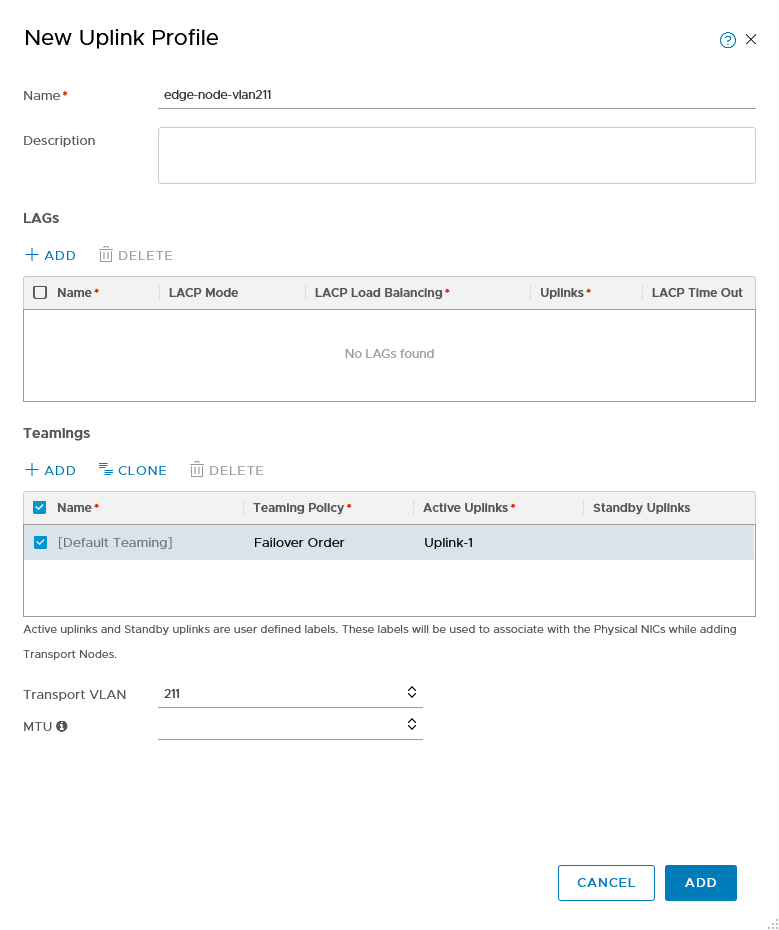Delete the selected teaming row
The width and height of the screenshot is (779, 930).
point(227,470)
